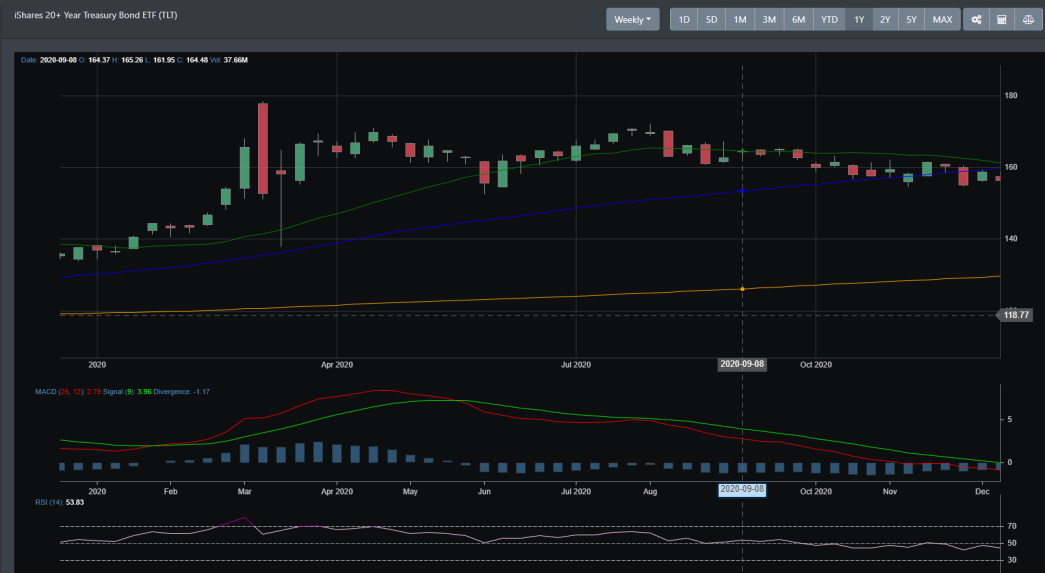Switch chart to 1M range
Screen dimensions: 1045x573
[x=740, y=19]
